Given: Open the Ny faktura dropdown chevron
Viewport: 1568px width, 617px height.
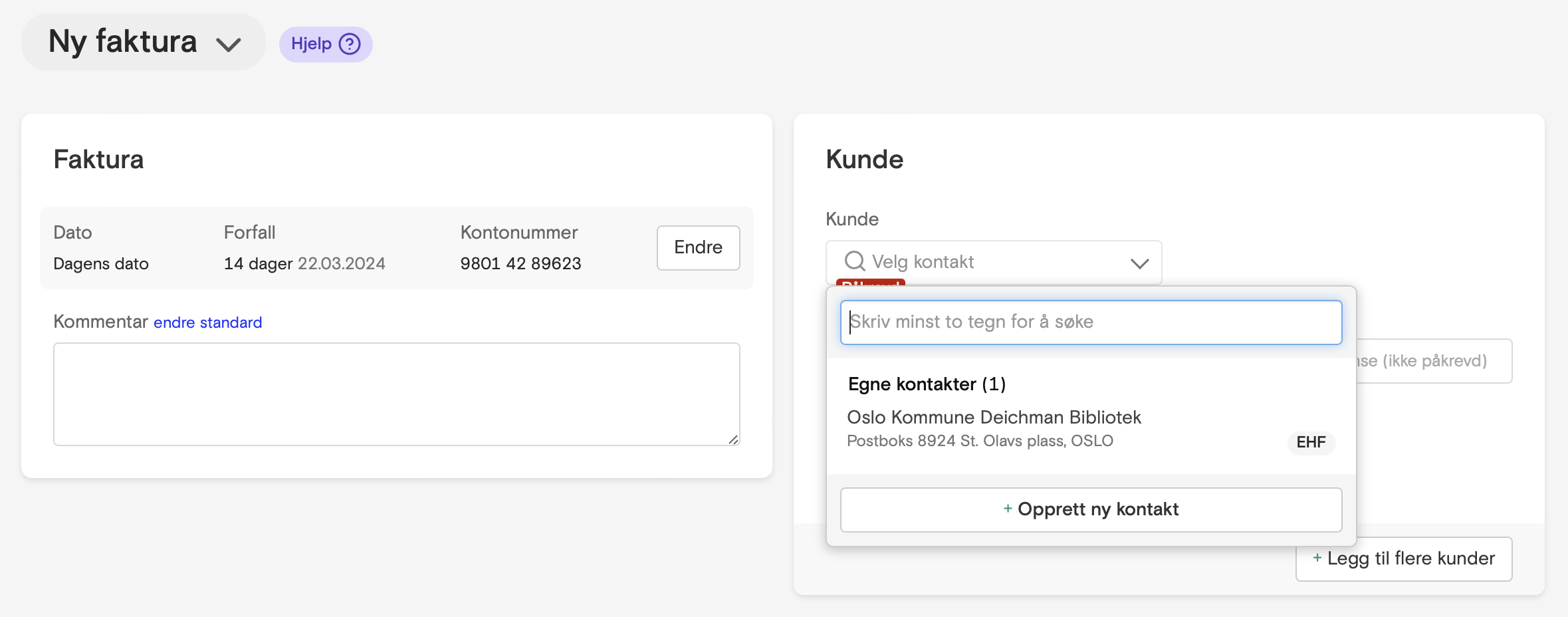Looking at the screenshot, I should point(228,45).
